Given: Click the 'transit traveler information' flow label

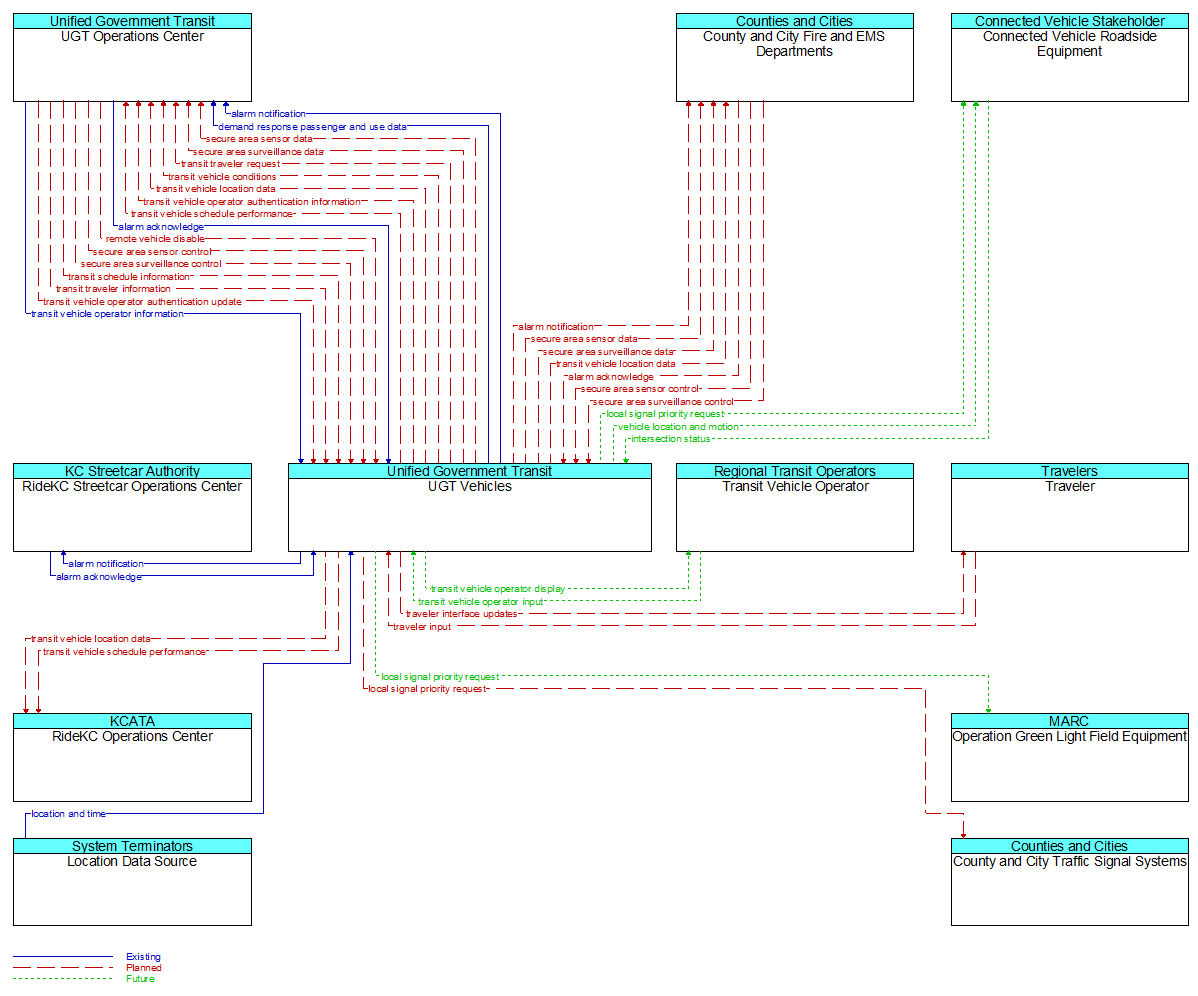Looking at the screenshot, I should 113,289.
